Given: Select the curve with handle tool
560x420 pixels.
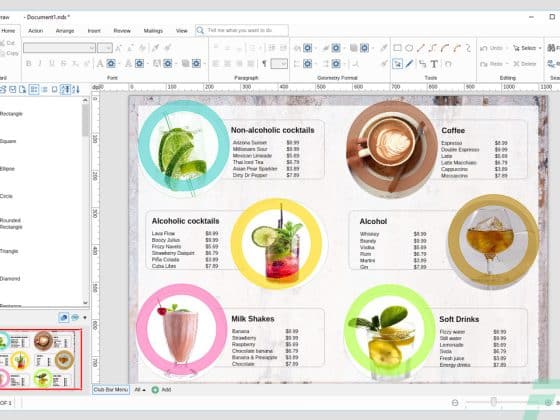Looking at the screenshot, I should 456,48.
